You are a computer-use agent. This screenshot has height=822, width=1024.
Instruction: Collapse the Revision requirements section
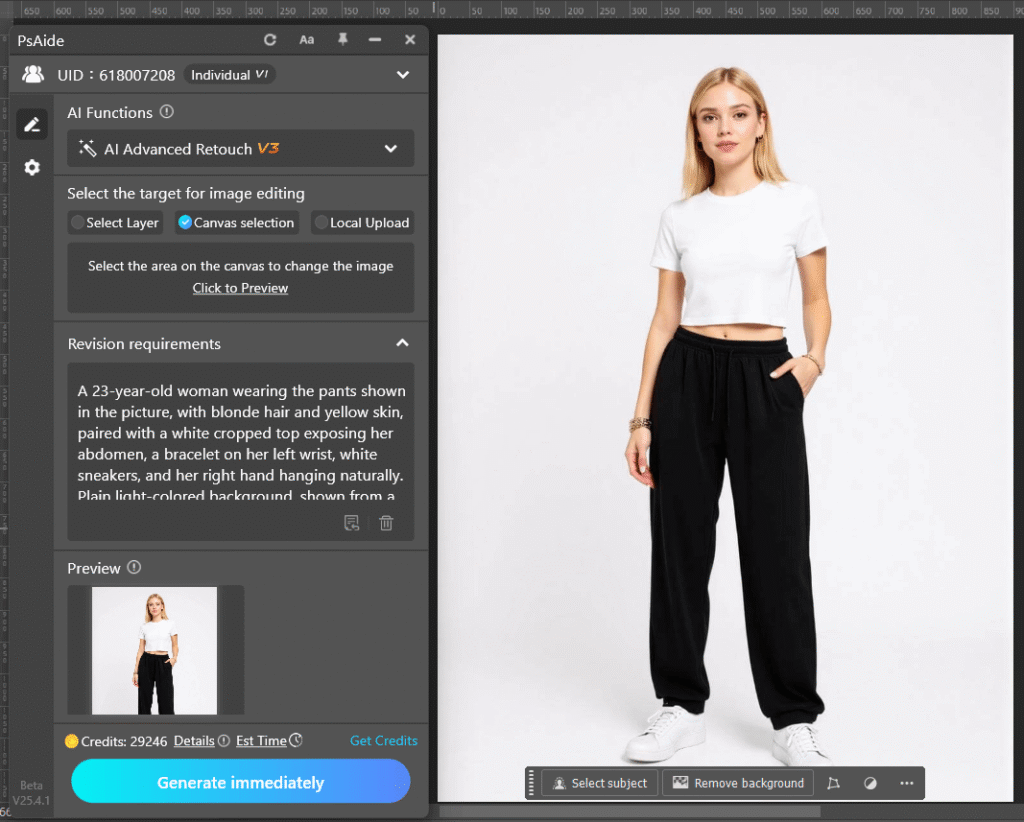[x=402, y=343]
